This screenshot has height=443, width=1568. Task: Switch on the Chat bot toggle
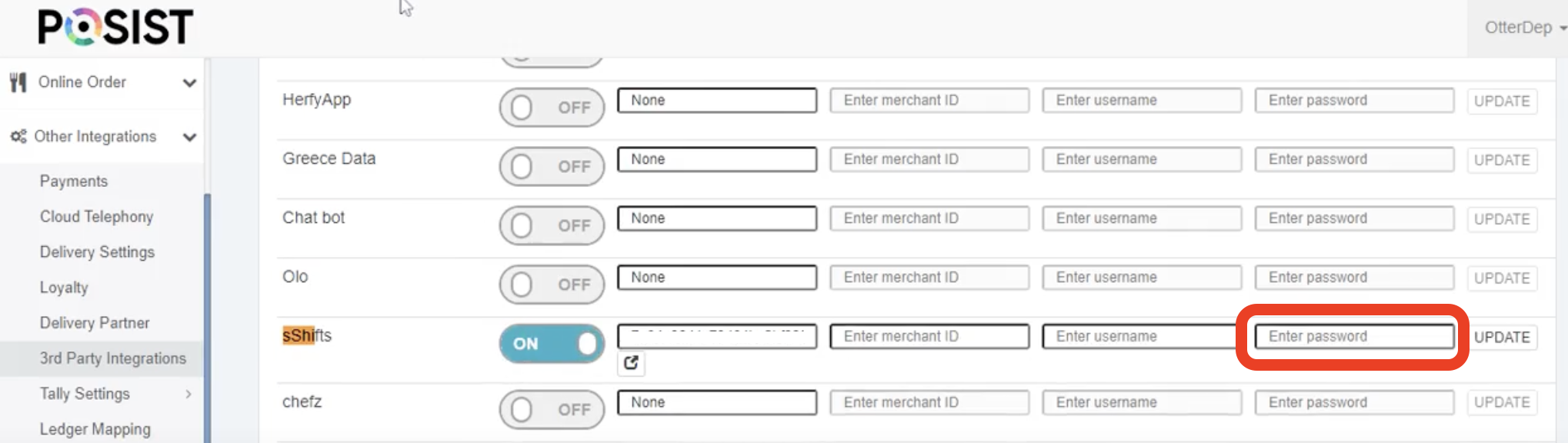(552, 225)
